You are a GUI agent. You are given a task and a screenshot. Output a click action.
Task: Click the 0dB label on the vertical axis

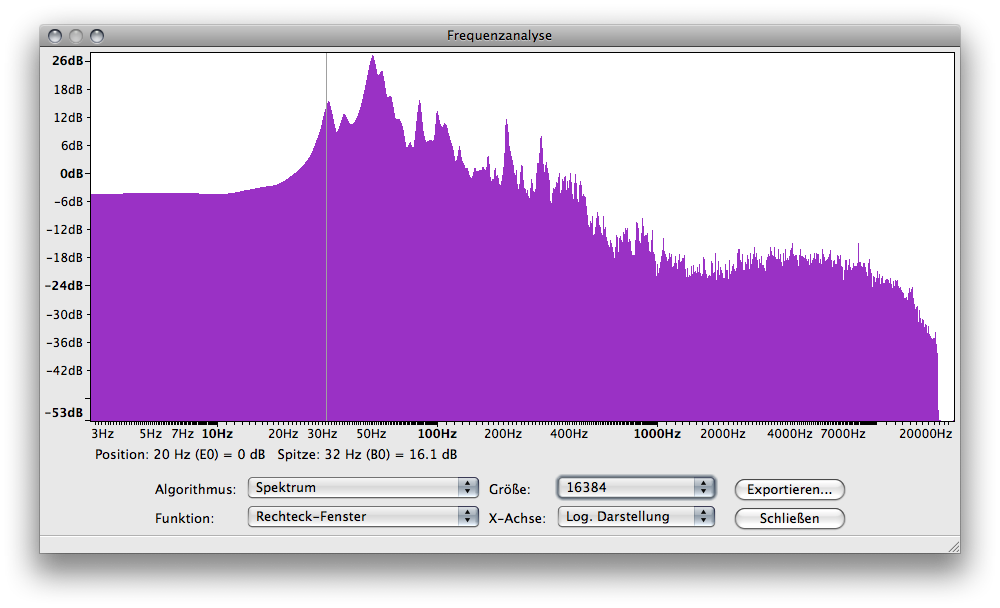pyautogui.click(x=71, y=174)
